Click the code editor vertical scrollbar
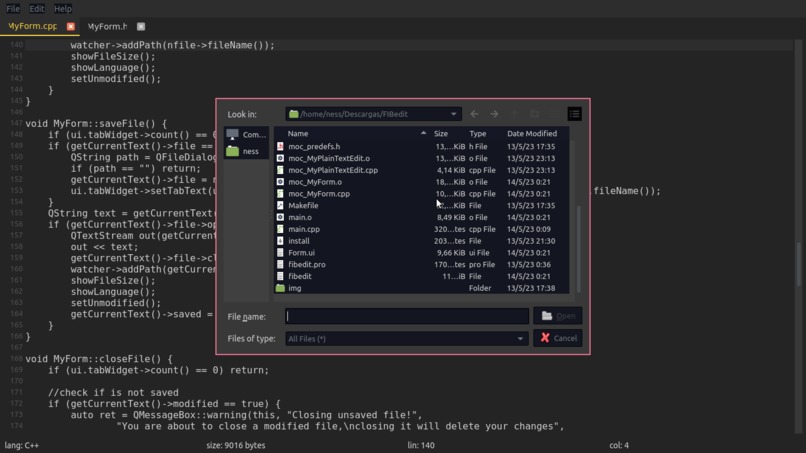 799,263
